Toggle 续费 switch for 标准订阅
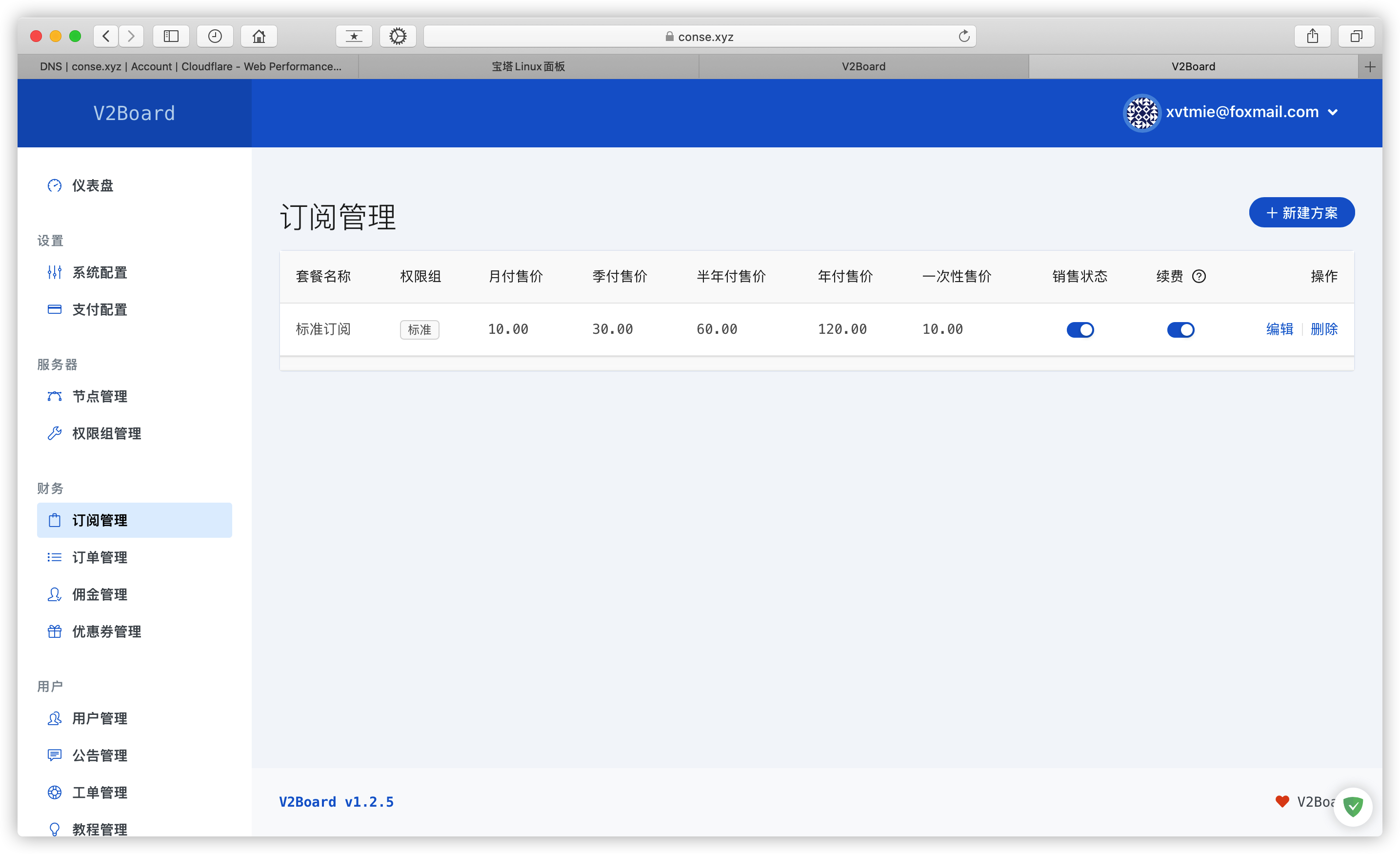Image resolution: width=1400 pixels, height=854 pixels. pyautogui.click(x=1180, y=330)
